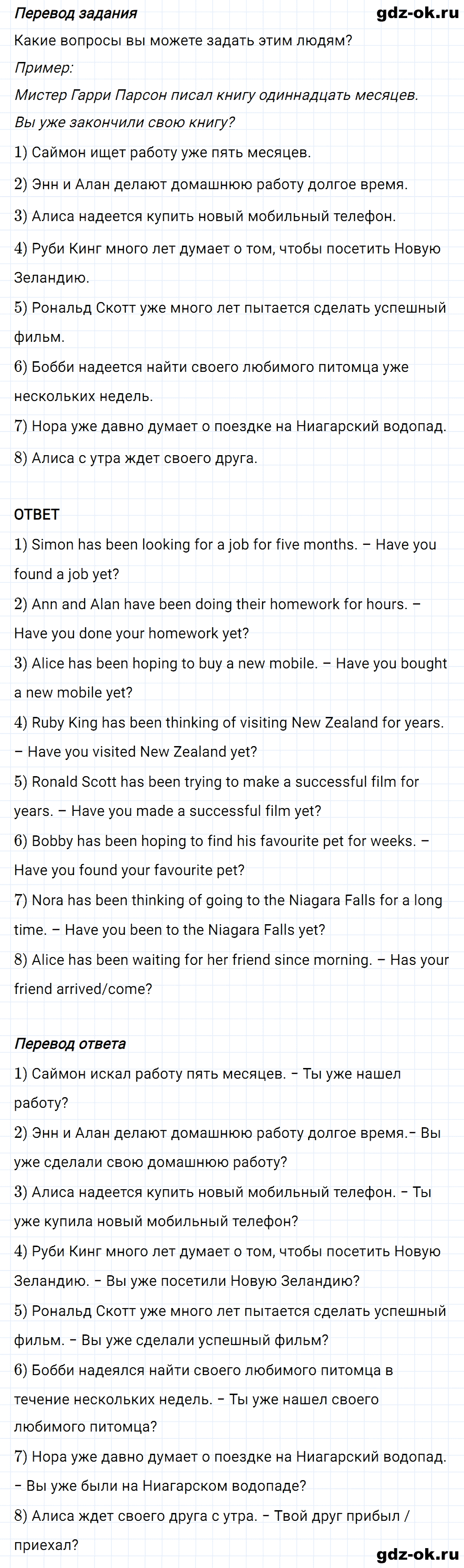The width and height of the screenshot is (464, 1568).
Task: Click translated answer 'Саймон искал работу пять месяцев'
Action: click(150, 1074)
